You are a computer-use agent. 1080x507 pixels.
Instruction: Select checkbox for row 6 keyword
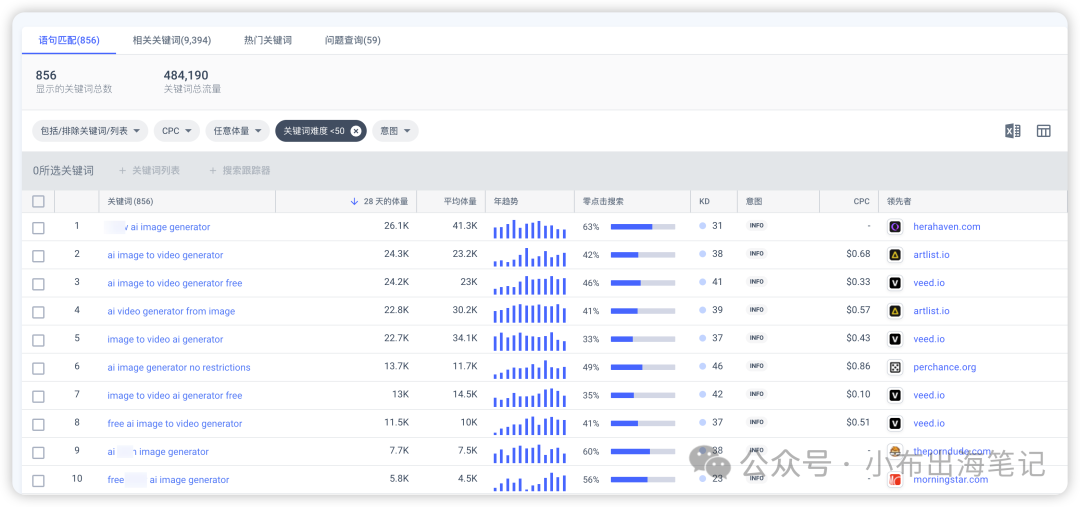point(38,367)
